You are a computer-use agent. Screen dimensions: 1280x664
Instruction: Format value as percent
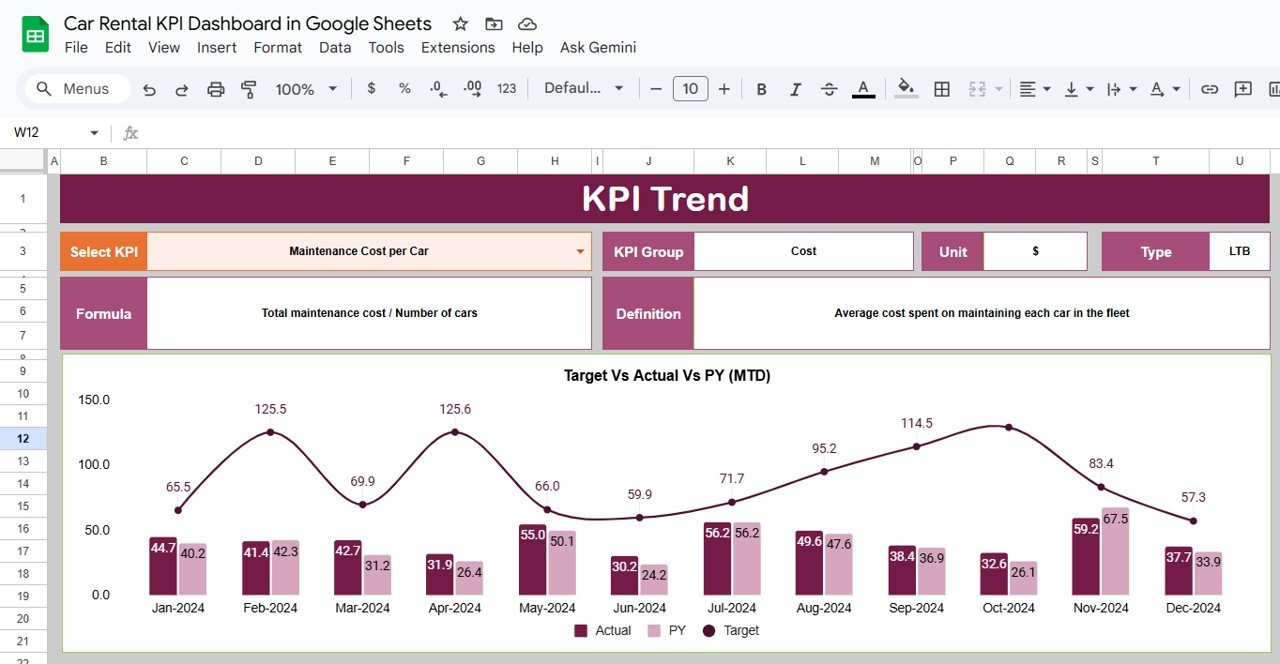[x=403, y=89]
